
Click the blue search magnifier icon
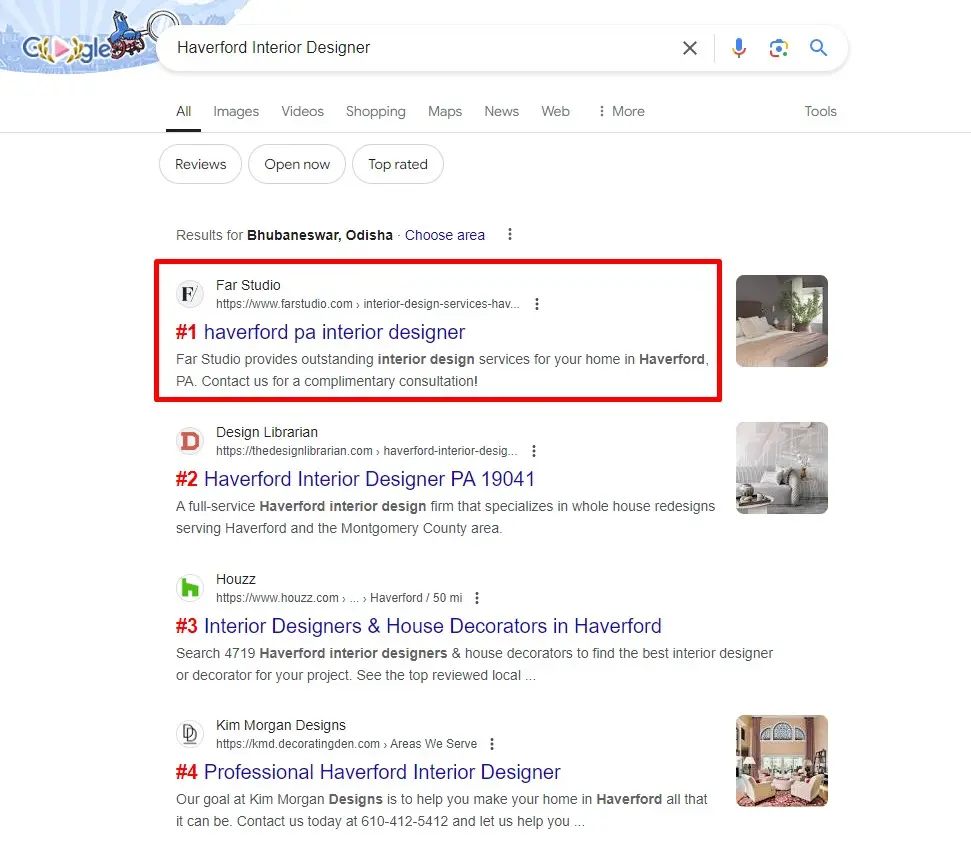coord(819,48)
